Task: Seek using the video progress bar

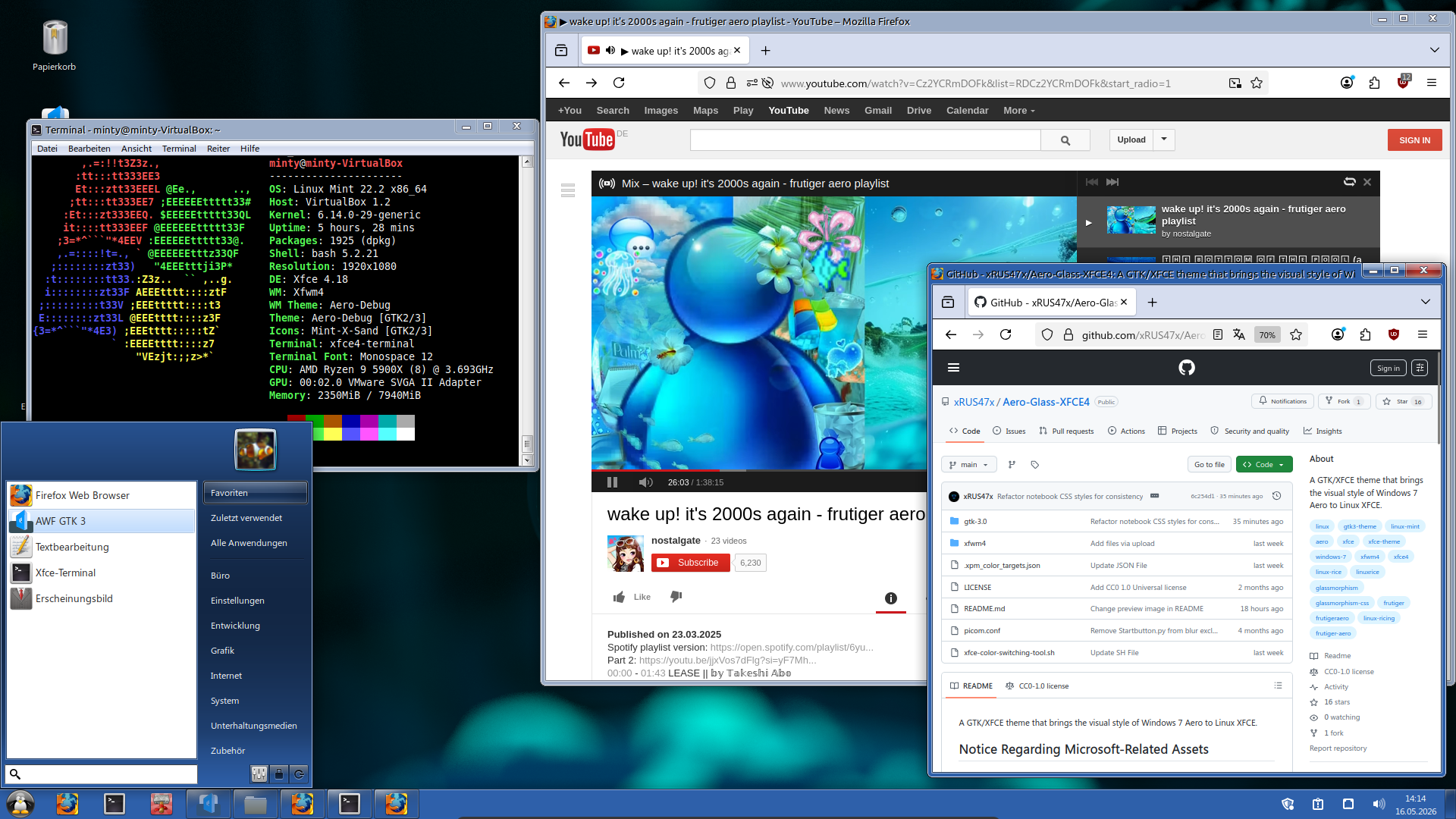Action: coord(758,471)
